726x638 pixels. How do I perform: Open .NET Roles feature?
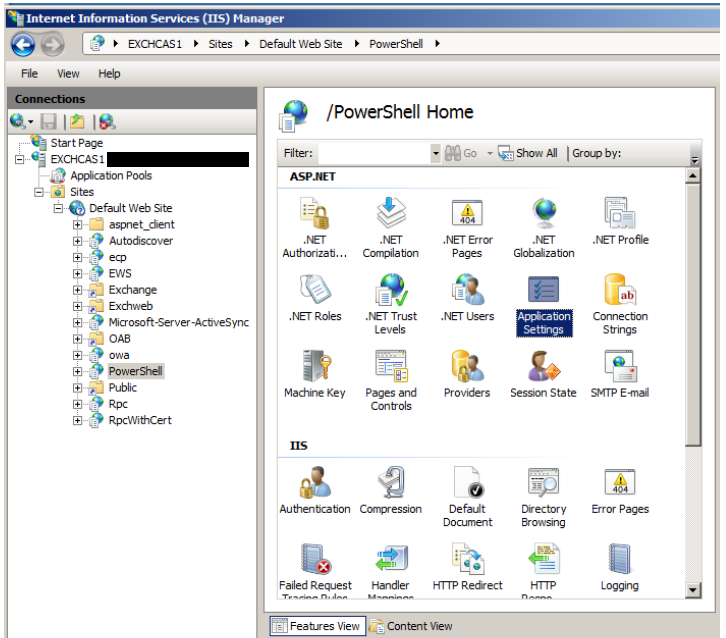point(315,298)
